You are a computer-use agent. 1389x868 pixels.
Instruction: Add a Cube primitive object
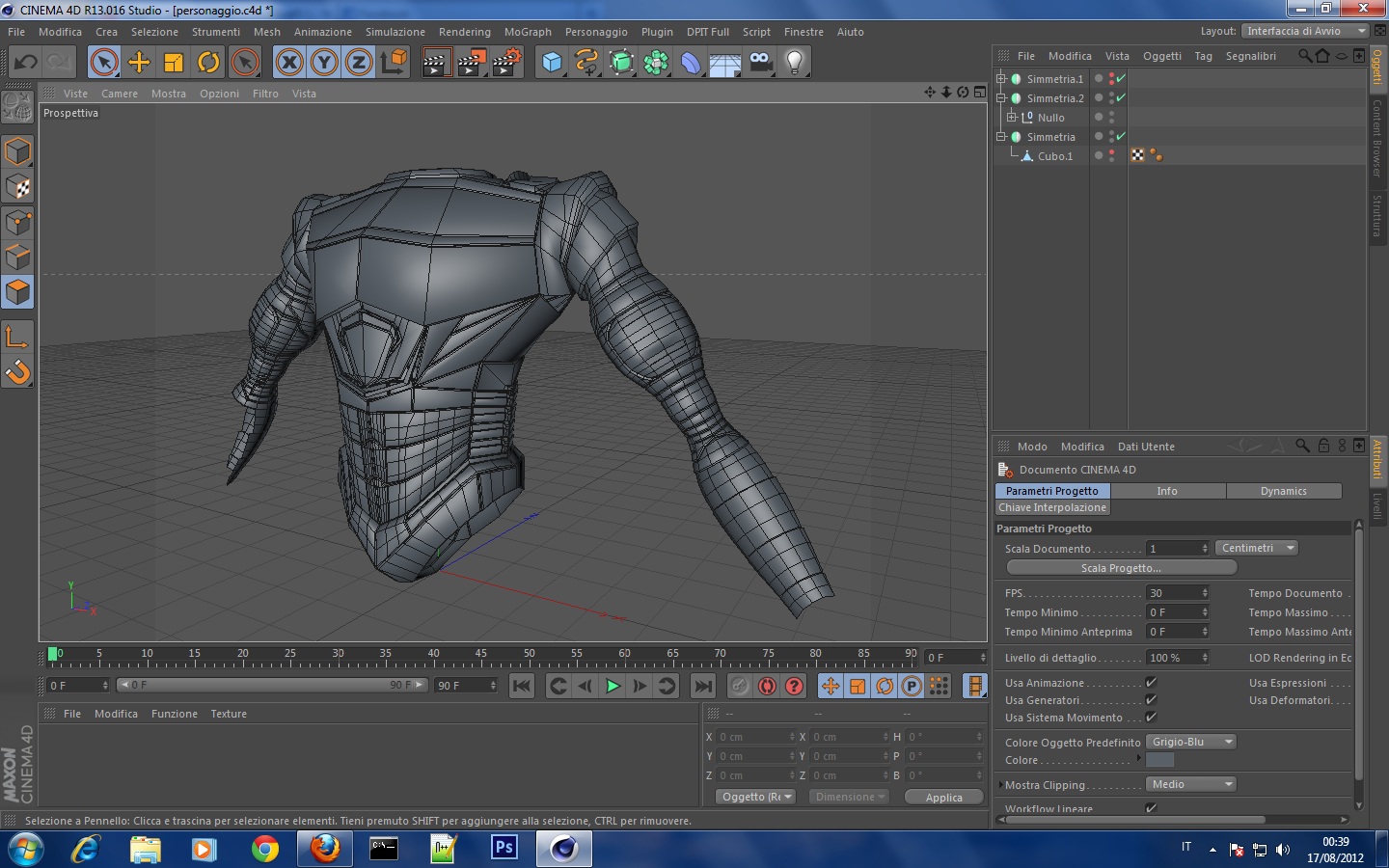point(552,63)
